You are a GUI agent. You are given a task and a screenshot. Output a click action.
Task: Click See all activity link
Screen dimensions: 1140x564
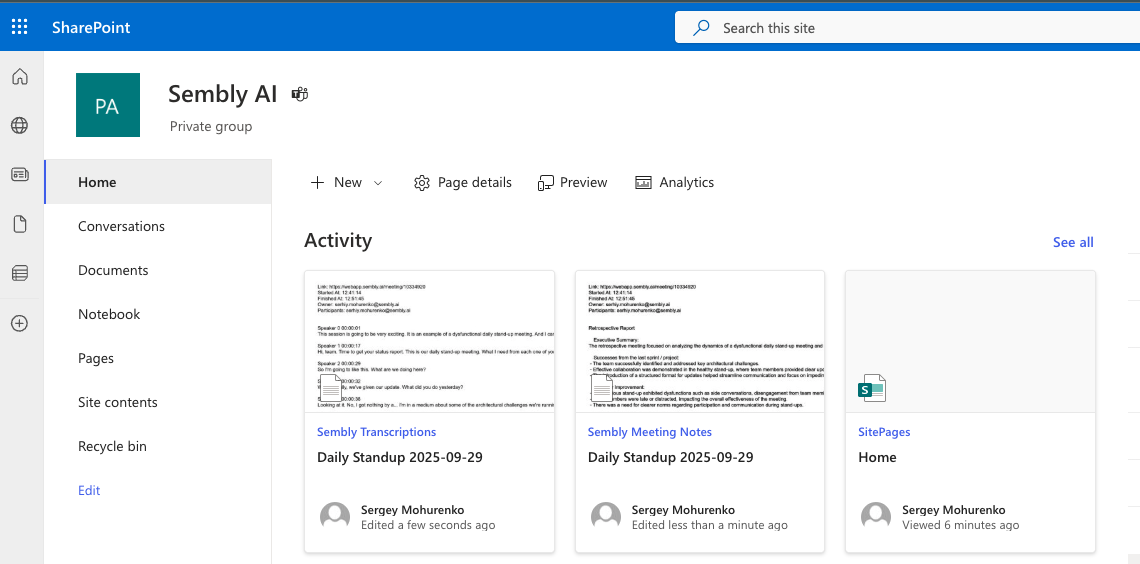[1073, 242]
